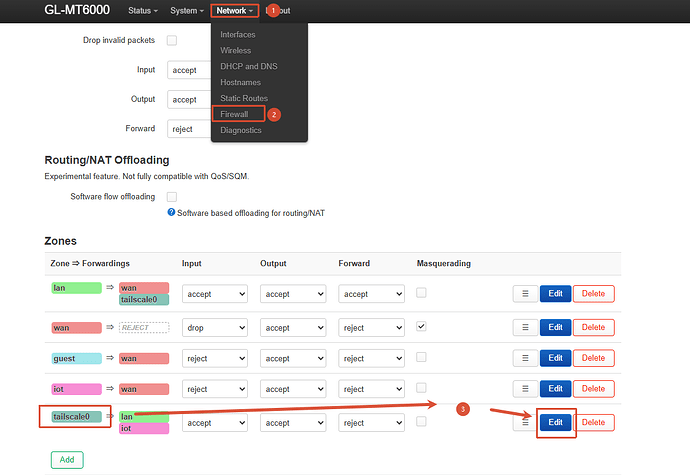Open Forward dropdown for lan zone

[371, 294]
